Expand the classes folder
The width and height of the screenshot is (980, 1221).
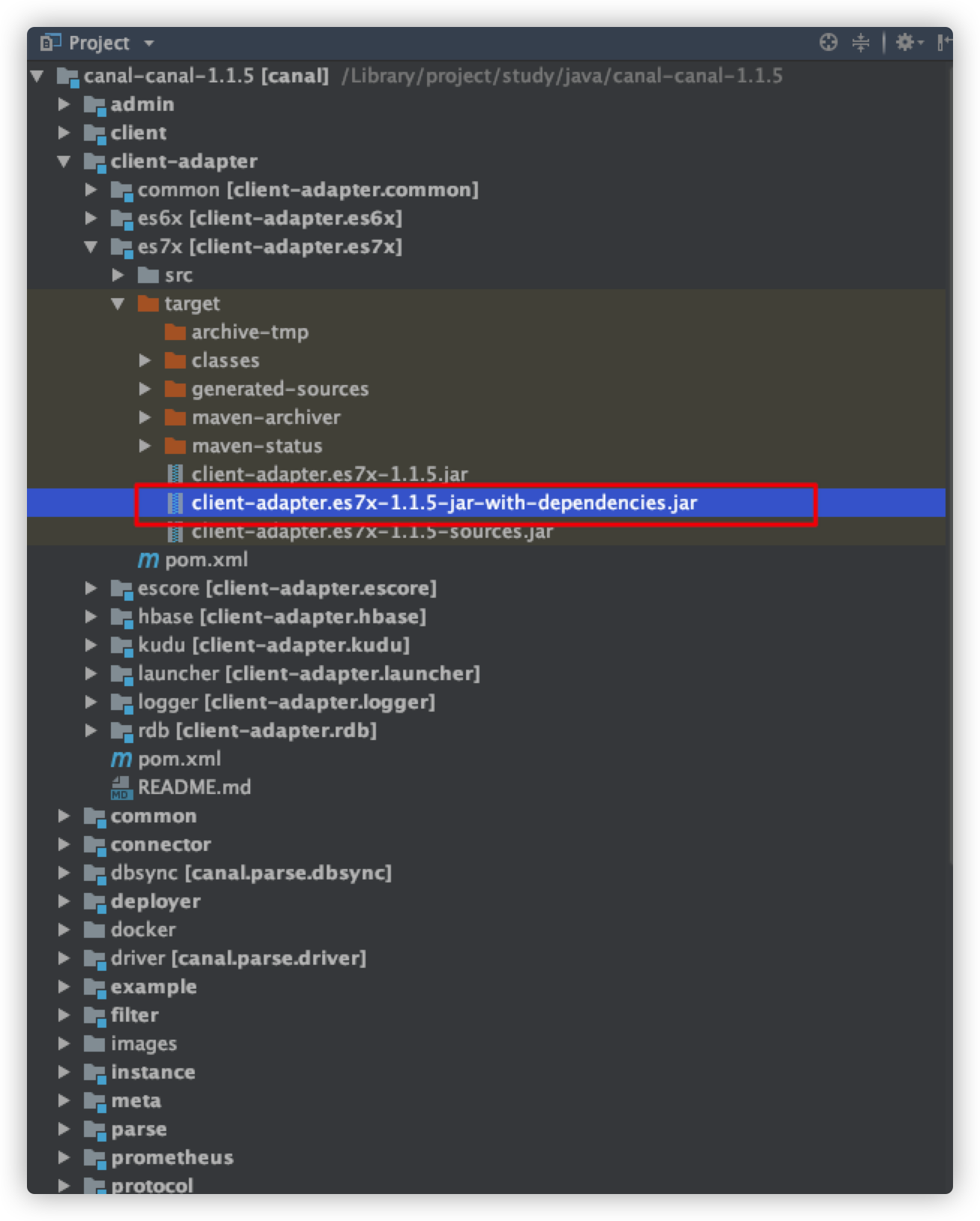[145, 360]
